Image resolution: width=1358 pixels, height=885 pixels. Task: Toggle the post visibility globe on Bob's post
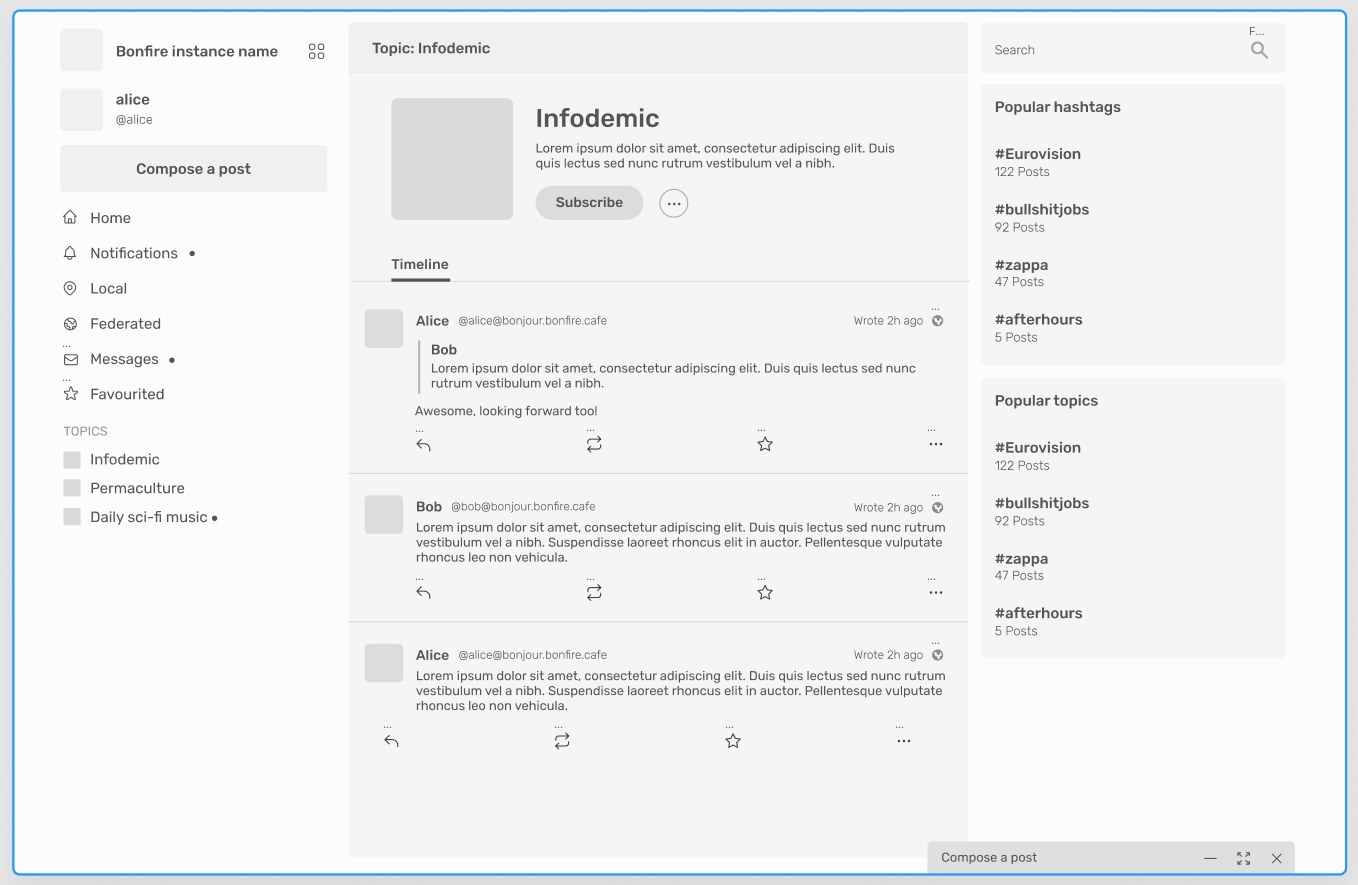click(937, 507)
